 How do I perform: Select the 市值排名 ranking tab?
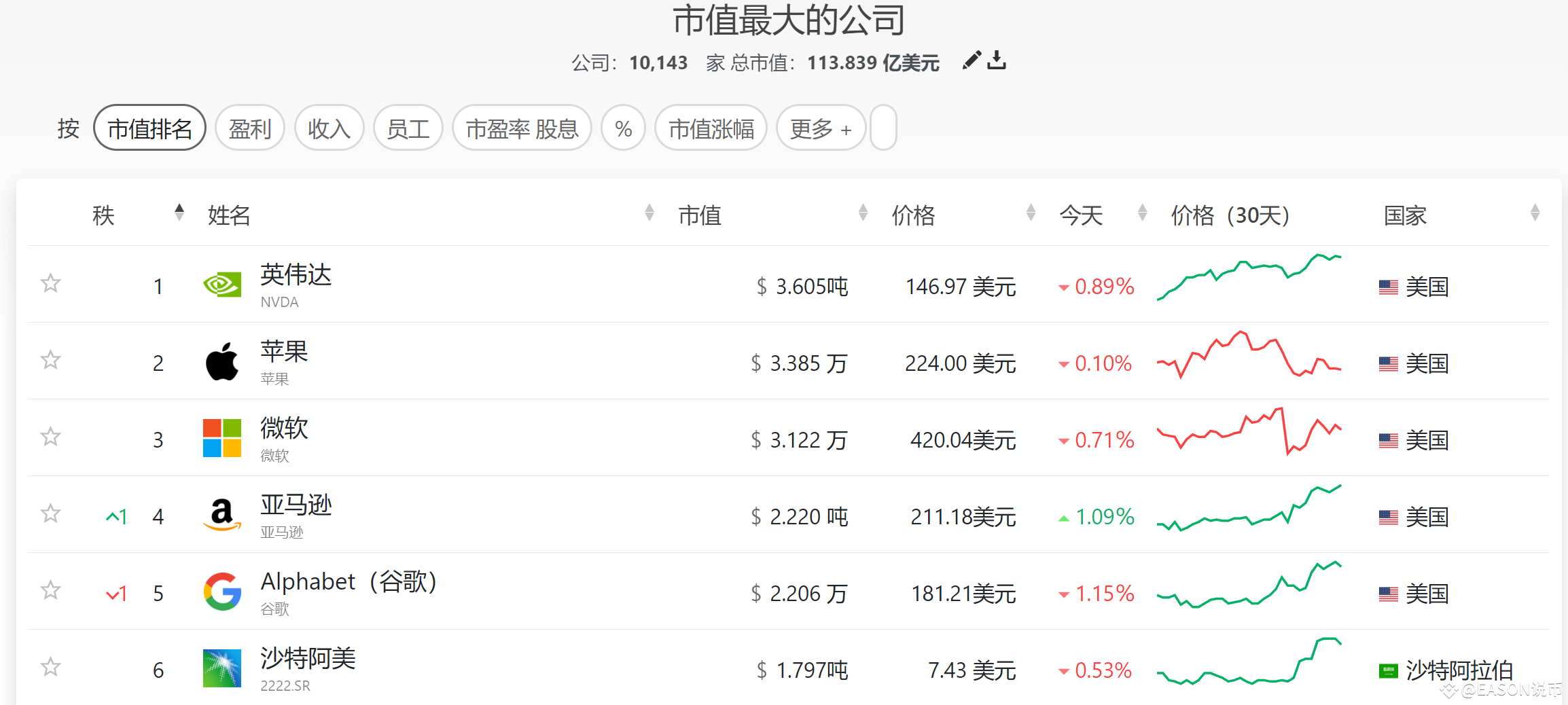coord(149,128)
